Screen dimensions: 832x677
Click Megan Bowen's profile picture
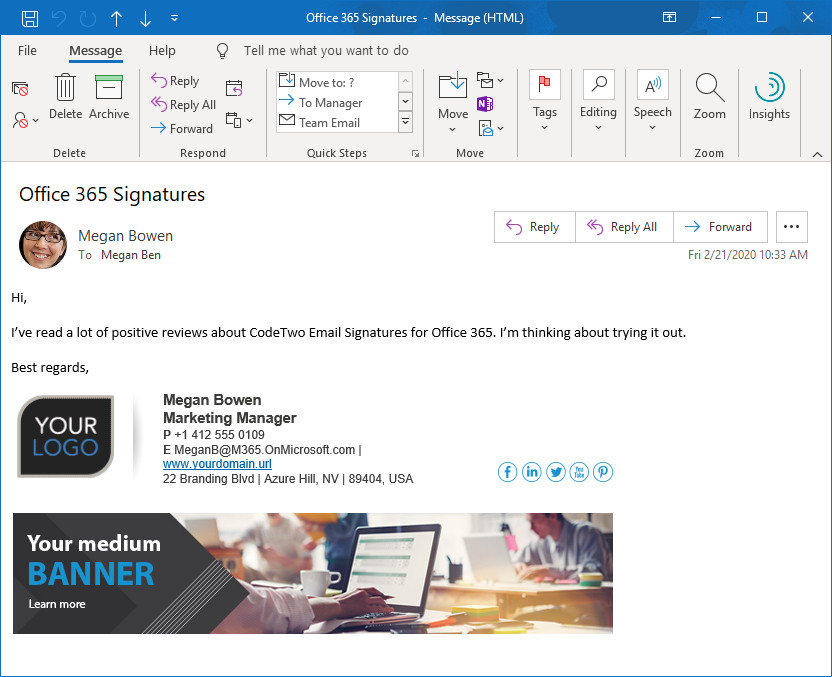(x=43, y=245)
